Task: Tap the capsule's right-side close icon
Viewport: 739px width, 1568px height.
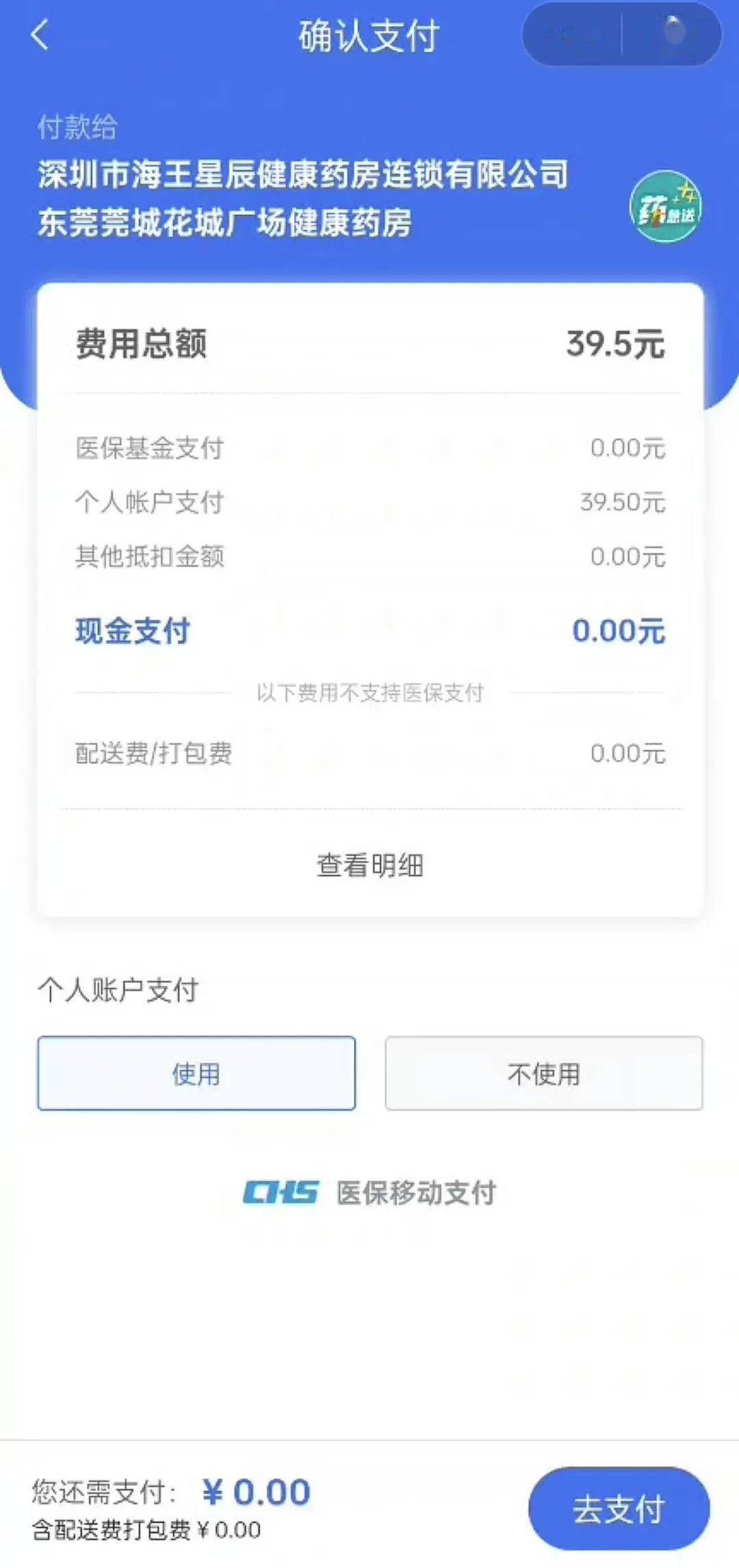Action: click(x=673, y=34)
